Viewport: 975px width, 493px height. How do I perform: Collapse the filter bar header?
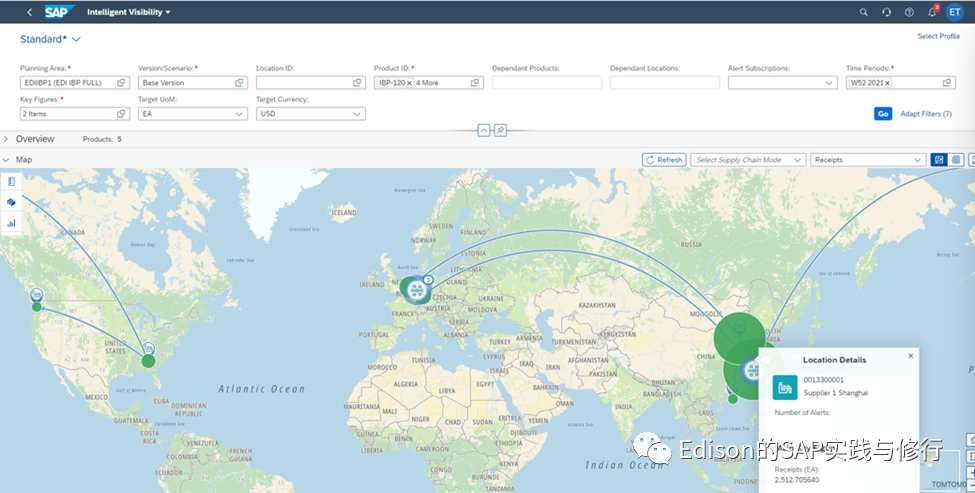[x=484, y=131]
